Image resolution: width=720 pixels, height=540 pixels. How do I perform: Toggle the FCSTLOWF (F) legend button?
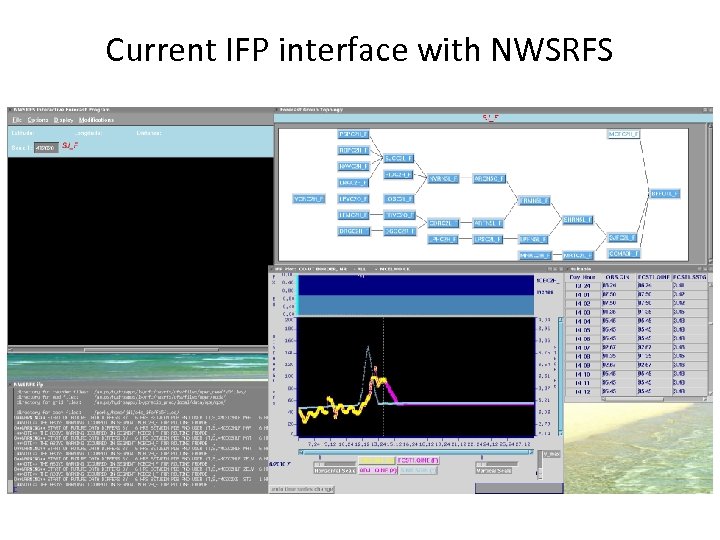click(418, 461)
